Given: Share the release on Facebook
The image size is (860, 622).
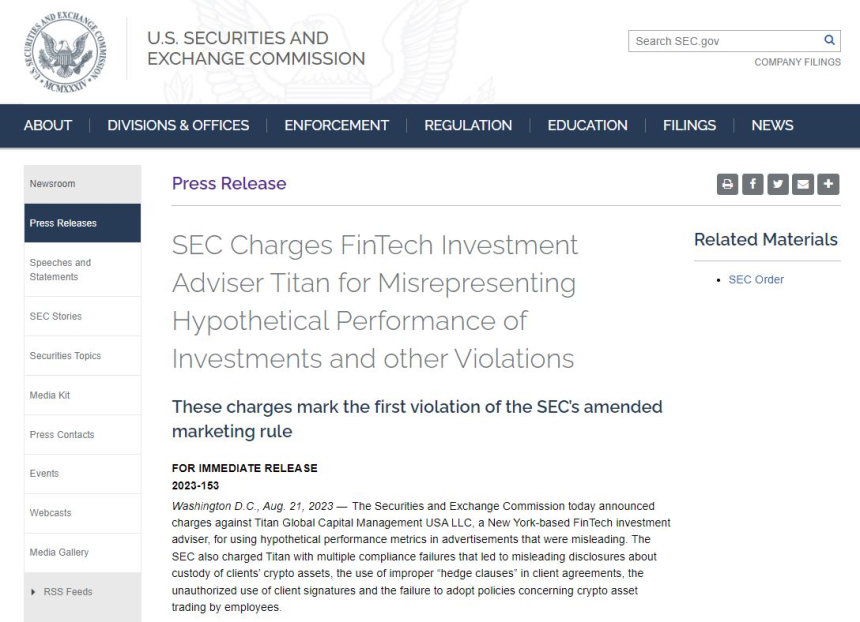Looking at the screenshot, I should coord(753,184).
